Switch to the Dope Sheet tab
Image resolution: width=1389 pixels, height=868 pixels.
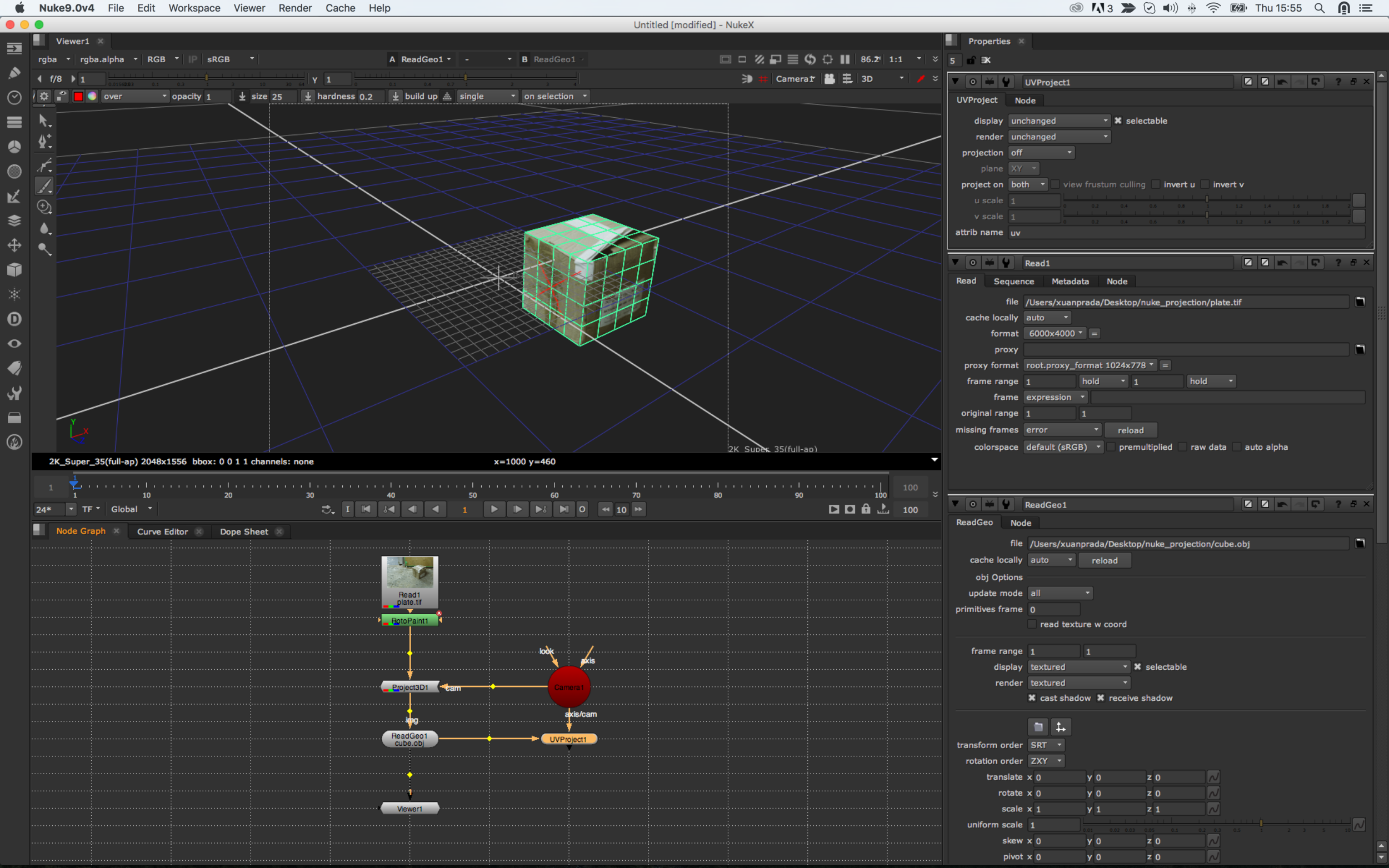[x=244, y=531]
